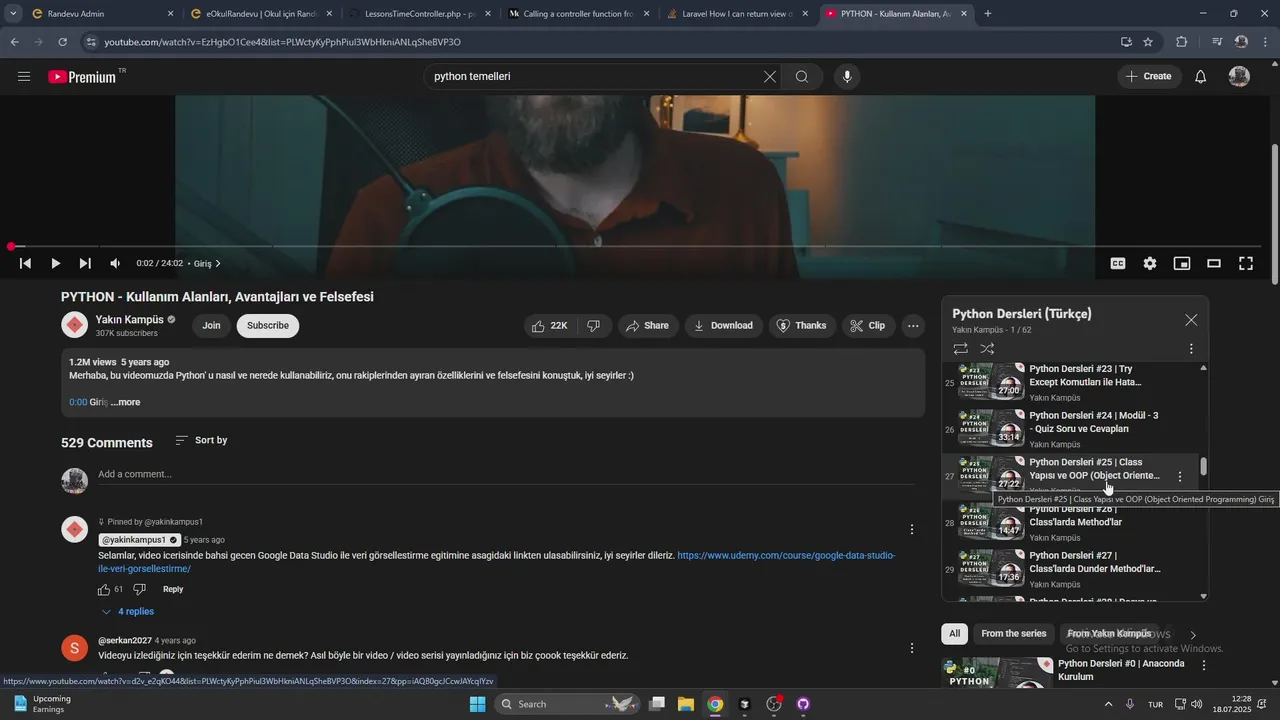Open more actions ellipsis under video

913,326
